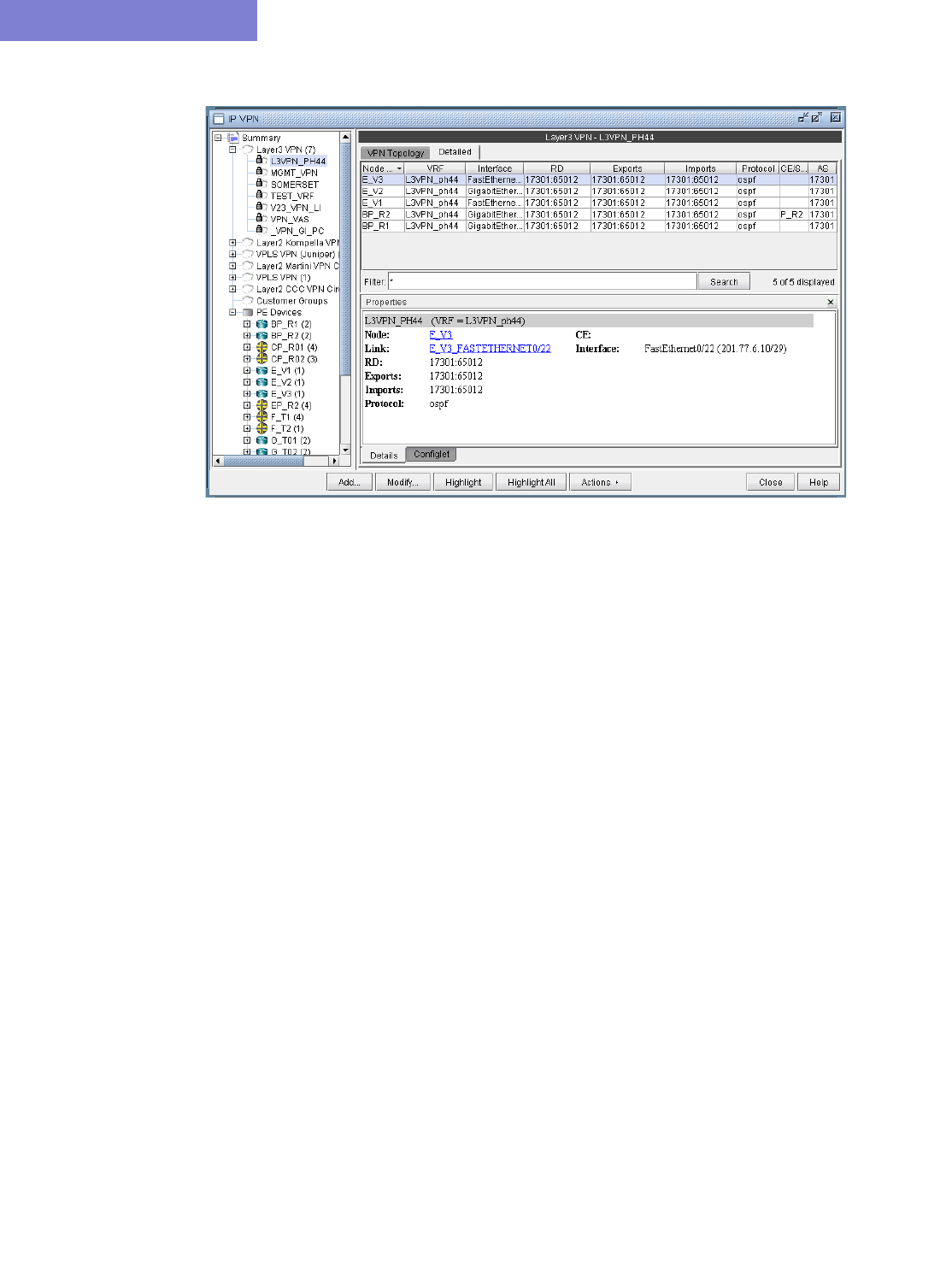The height and width of the screenshot is (1272, 952).
Task: Click the G_T01 router icon
Action: [262, 440]
